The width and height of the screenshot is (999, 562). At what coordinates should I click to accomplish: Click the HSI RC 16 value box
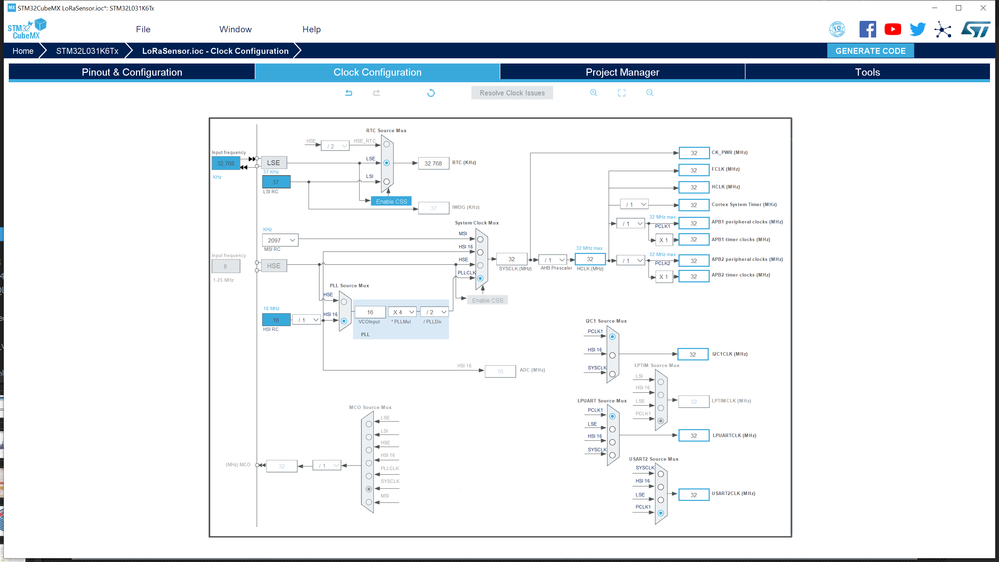tap(277, 320)
